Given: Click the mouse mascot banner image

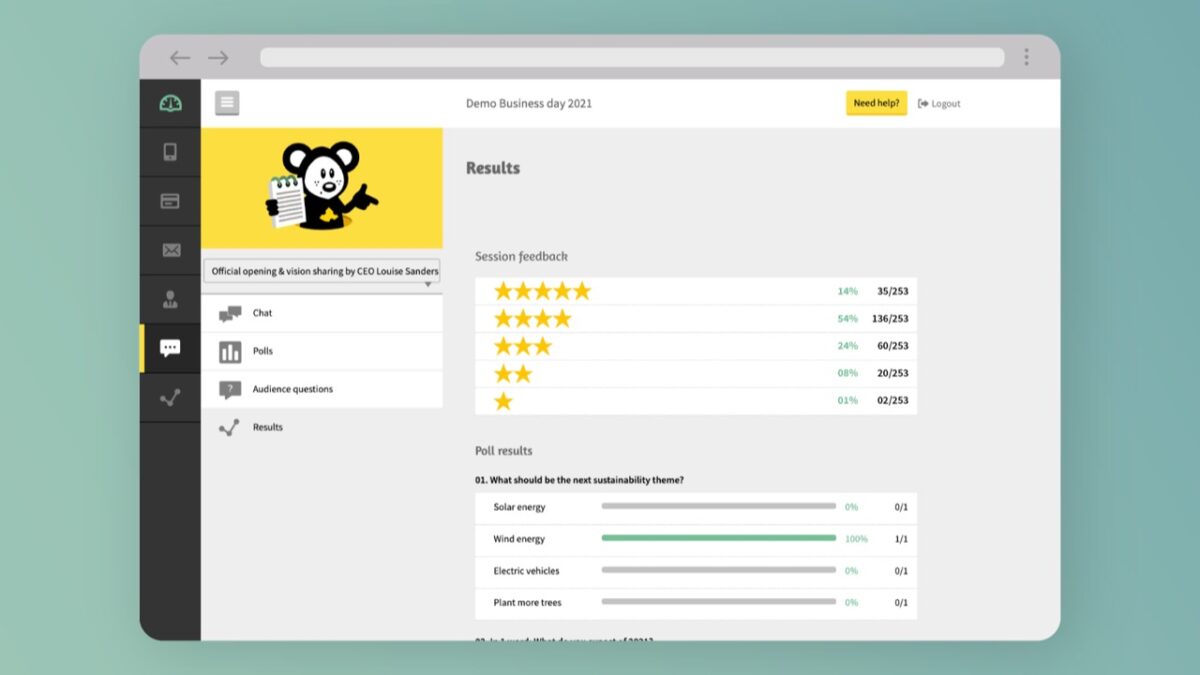Looking at the screenshot, I should coord(322,188).
